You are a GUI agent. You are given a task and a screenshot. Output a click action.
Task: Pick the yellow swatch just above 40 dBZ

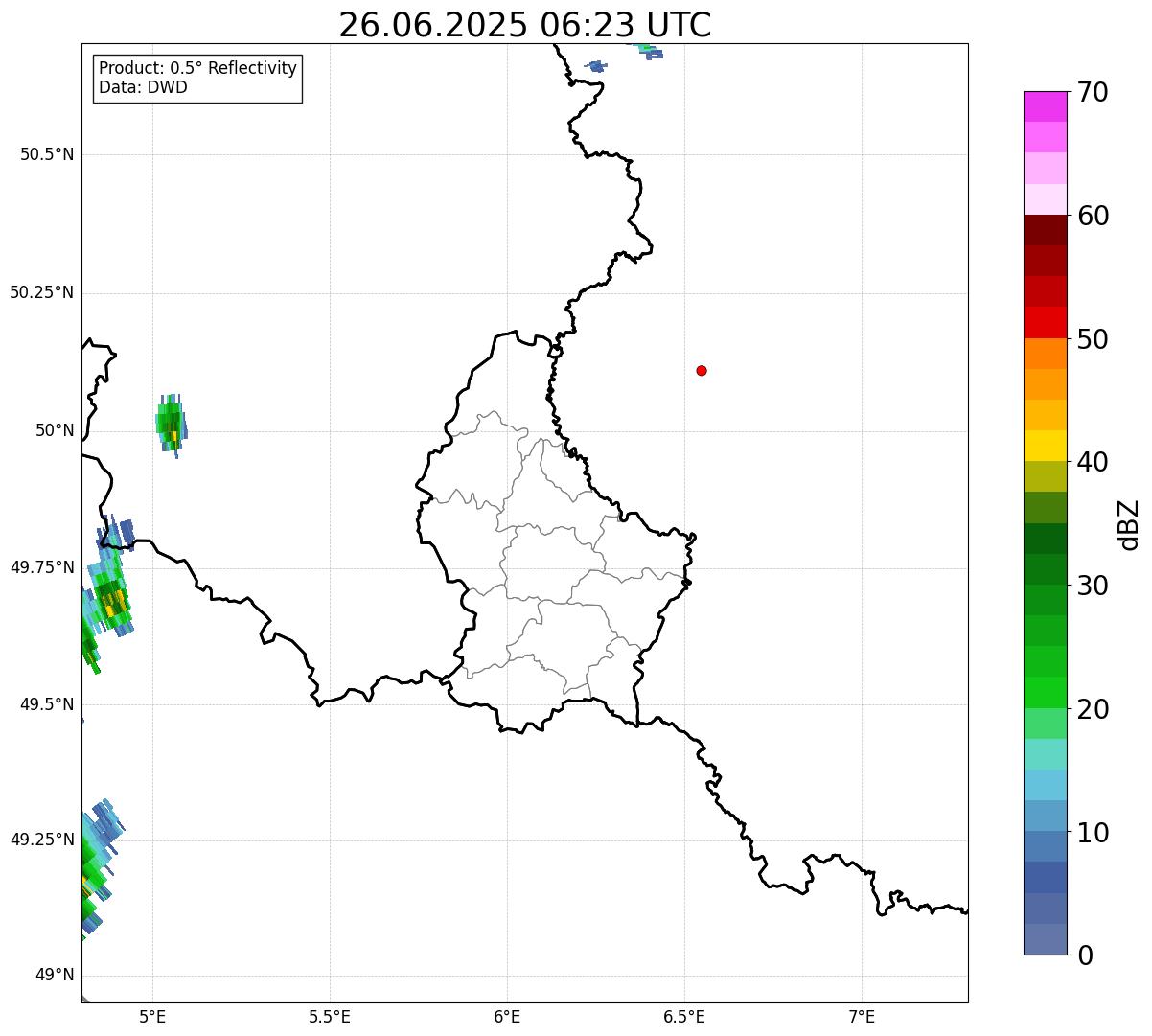1045,446
